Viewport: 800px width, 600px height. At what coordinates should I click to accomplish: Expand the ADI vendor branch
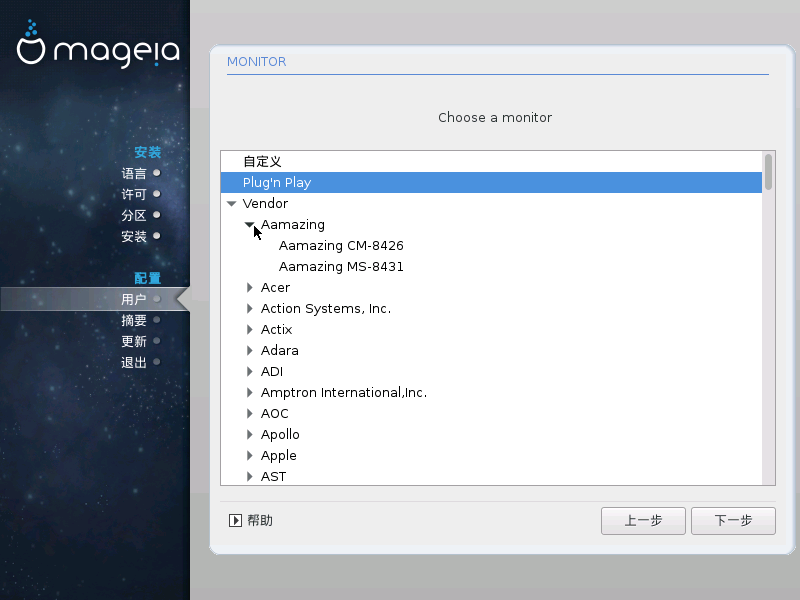tap(249, 371)
